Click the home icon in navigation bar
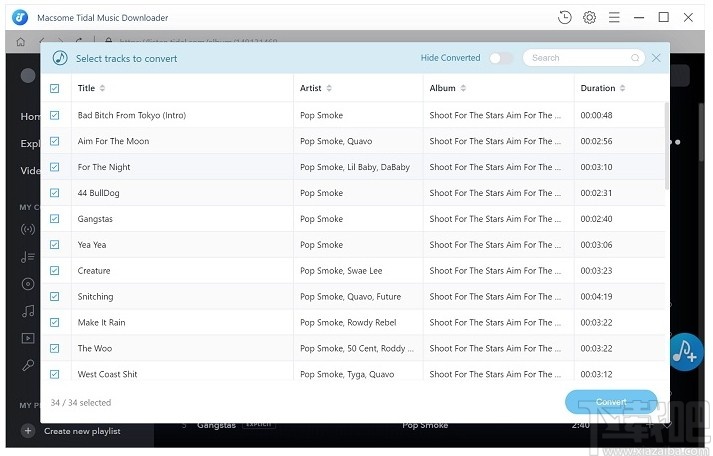713x456 pixels. coord(20,42)
